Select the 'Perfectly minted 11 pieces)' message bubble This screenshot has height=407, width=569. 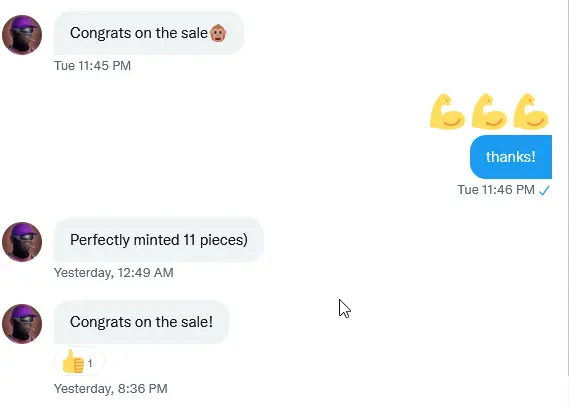pyautogui.click(x=159, y=240)
